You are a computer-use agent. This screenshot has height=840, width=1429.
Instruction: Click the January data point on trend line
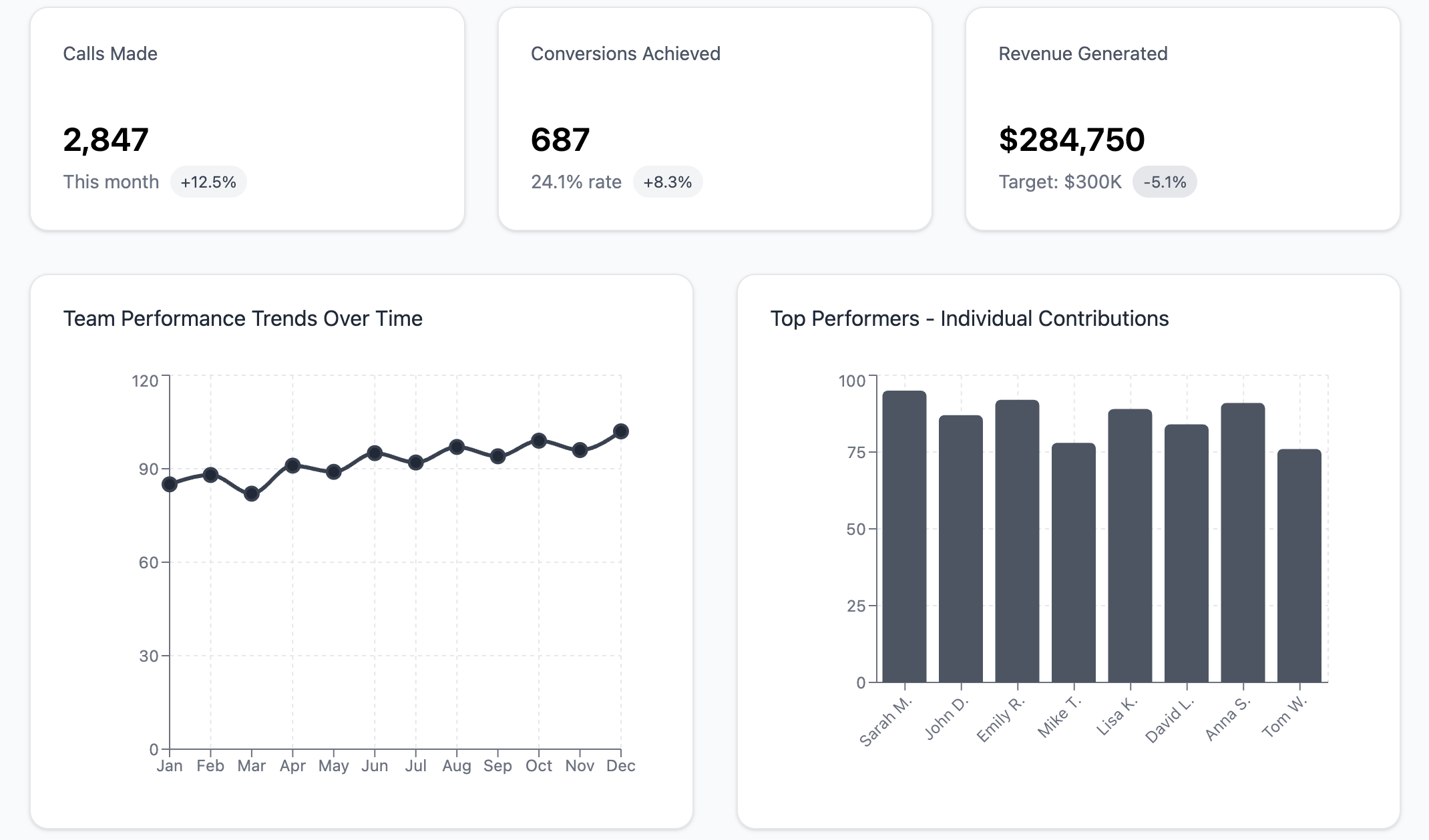point(170,484)
